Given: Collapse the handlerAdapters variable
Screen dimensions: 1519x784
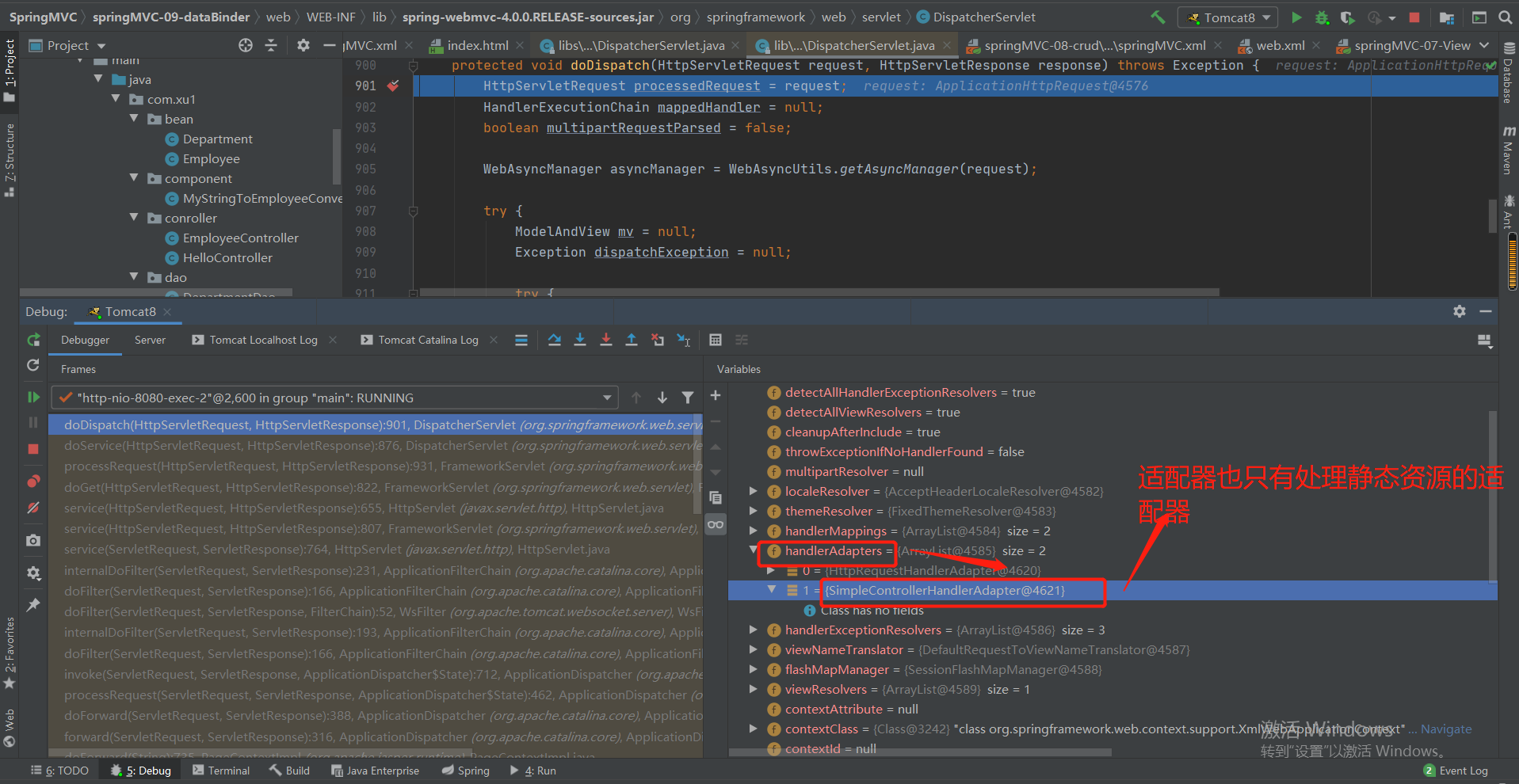Looking at the screenshot, I should 754,550.
